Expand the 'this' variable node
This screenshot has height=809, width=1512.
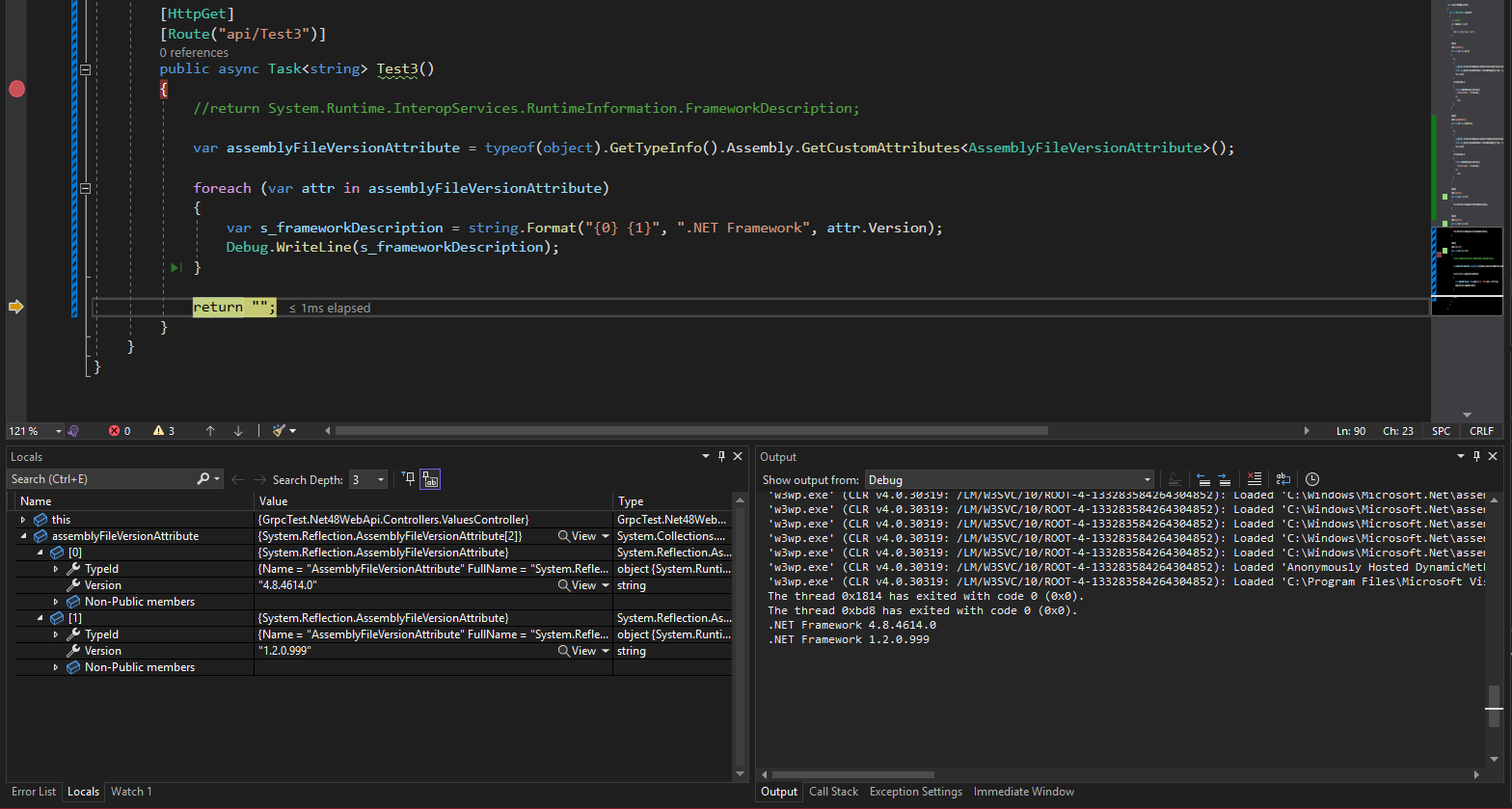23,520
